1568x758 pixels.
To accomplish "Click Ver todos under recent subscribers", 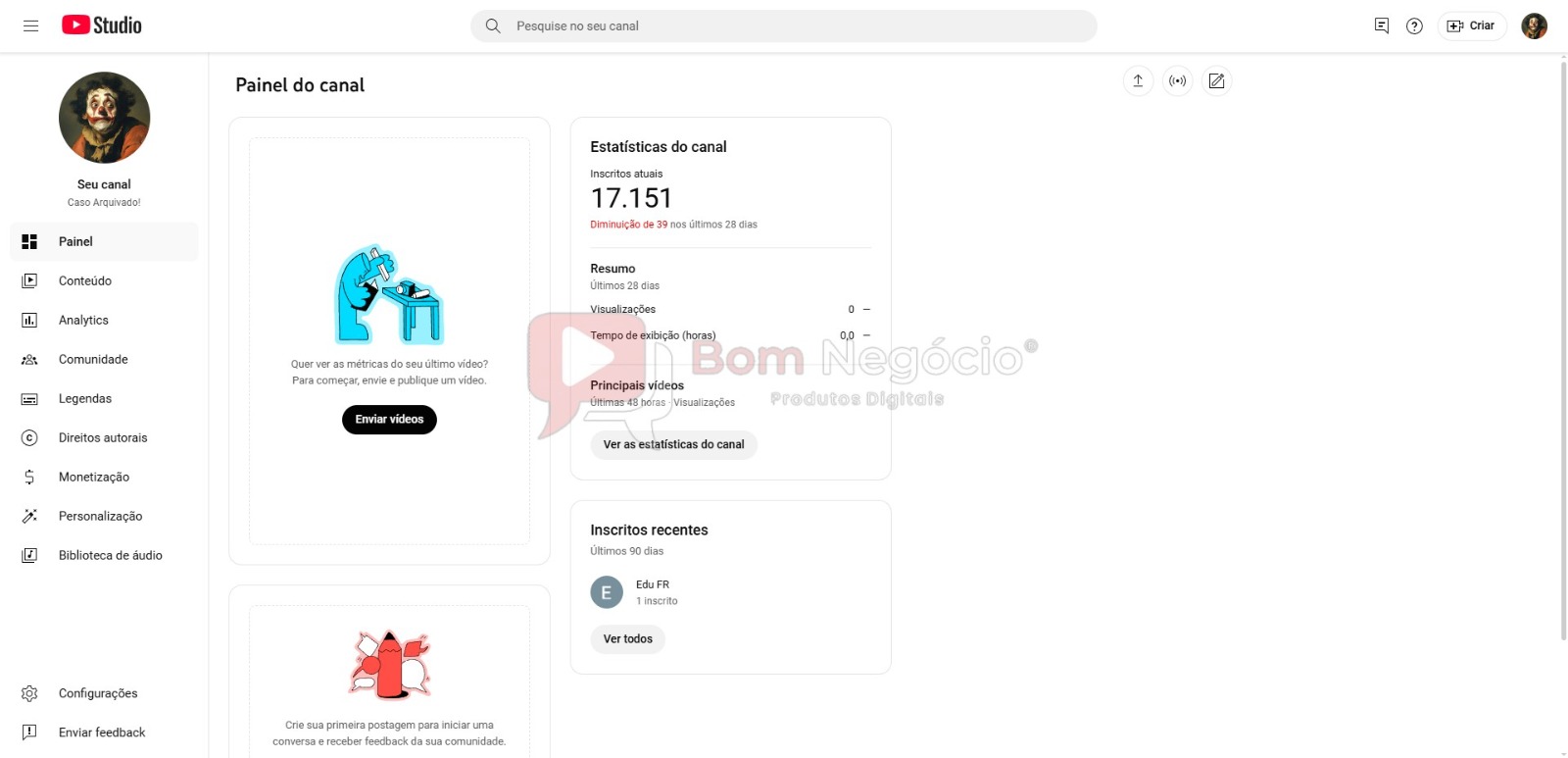I will 627,639.
